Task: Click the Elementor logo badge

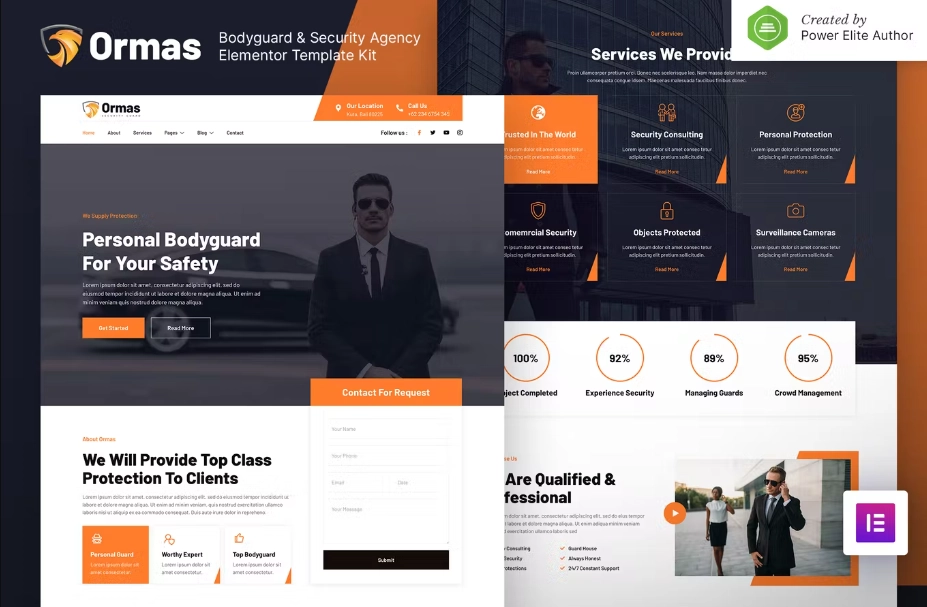Action: (x=876, y=522)
